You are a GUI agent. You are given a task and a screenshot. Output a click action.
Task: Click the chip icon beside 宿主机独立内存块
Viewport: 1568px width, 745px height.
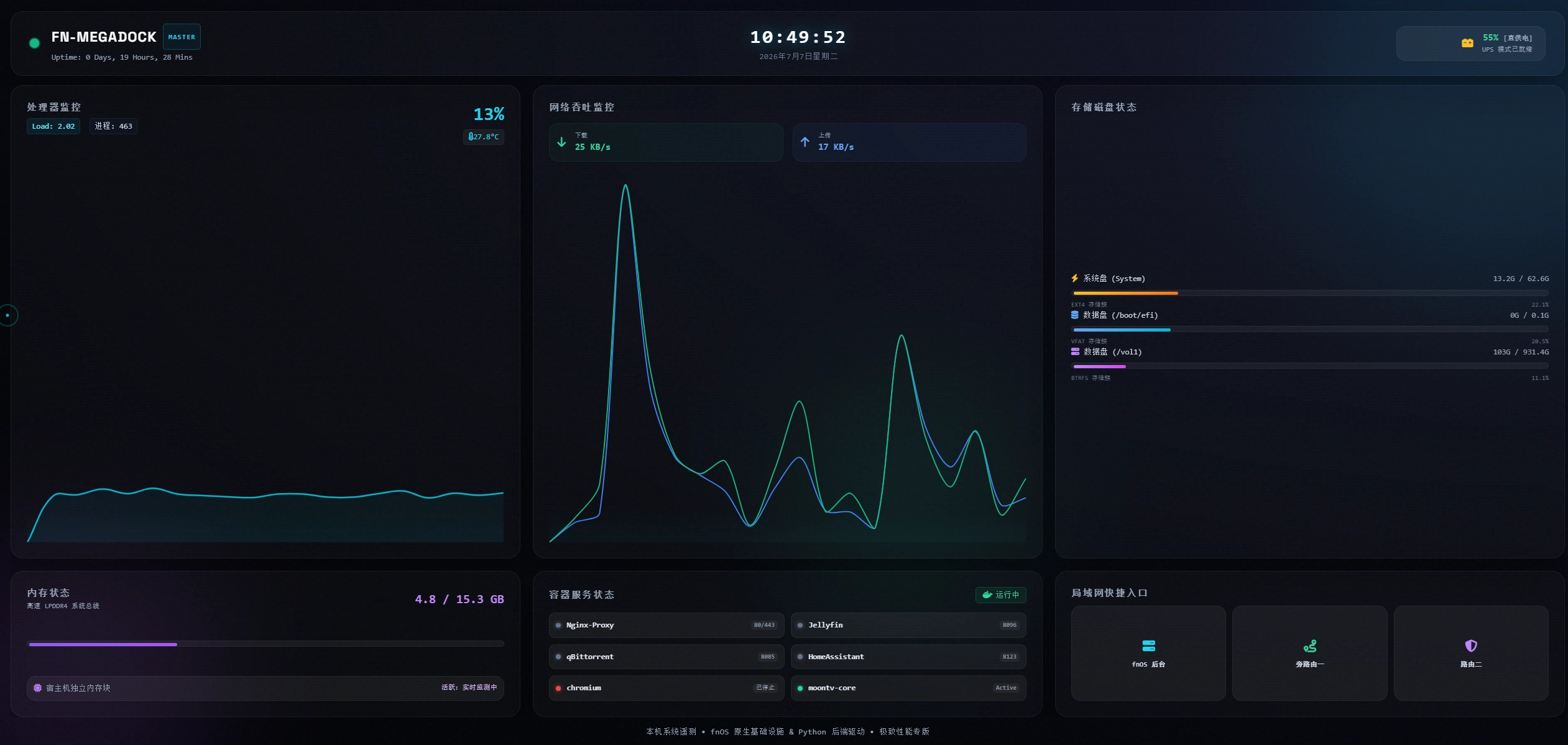[37, 688]
